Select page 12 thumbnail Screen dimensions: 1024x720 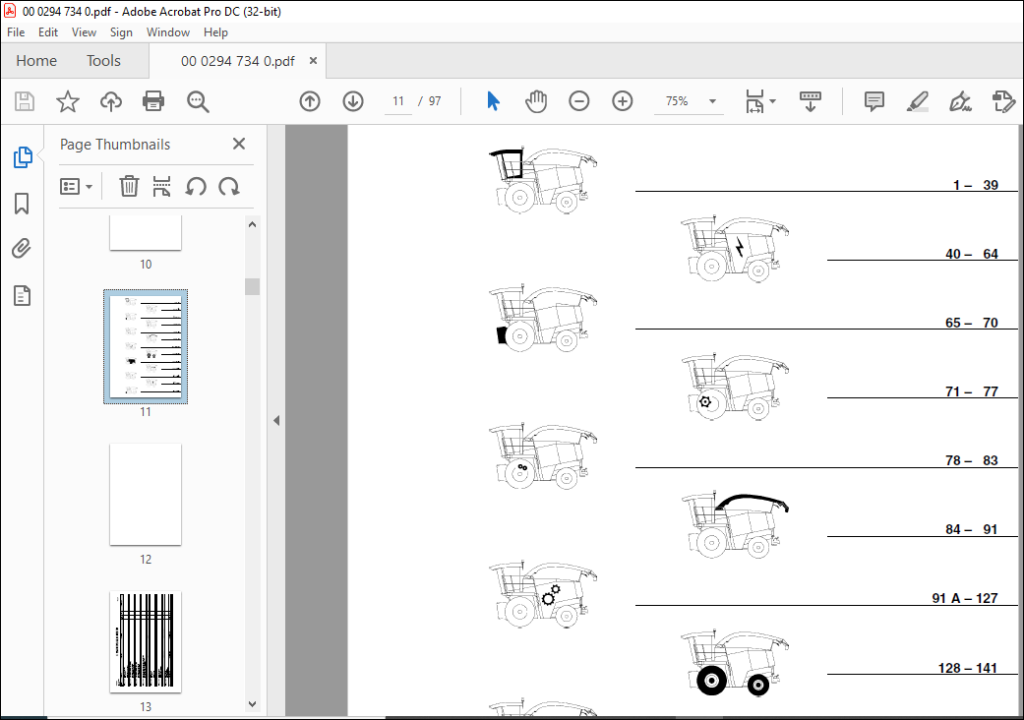coord(145,495)
